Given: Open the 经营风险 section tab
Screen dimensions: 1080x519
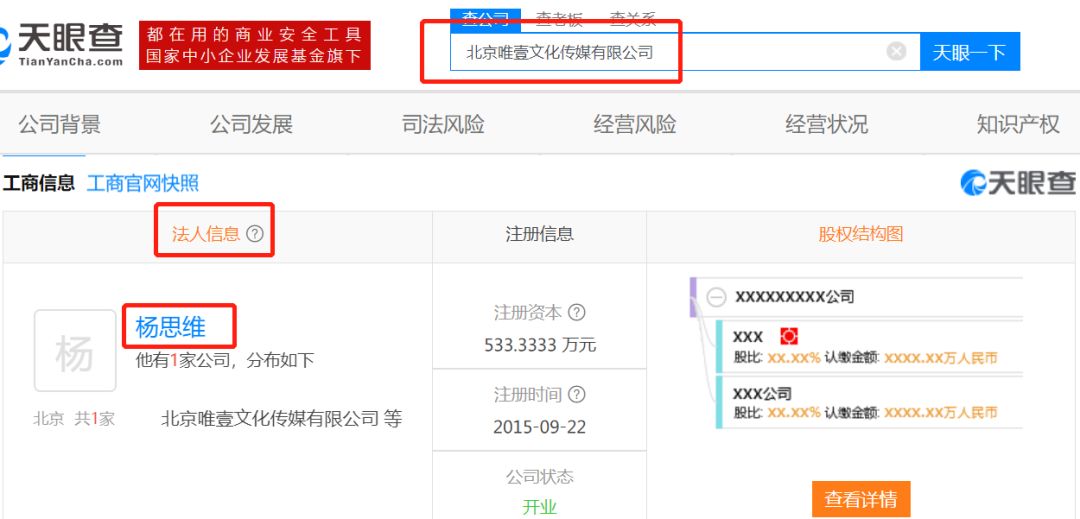Looking at the screenshot, I should pos(634,125).
